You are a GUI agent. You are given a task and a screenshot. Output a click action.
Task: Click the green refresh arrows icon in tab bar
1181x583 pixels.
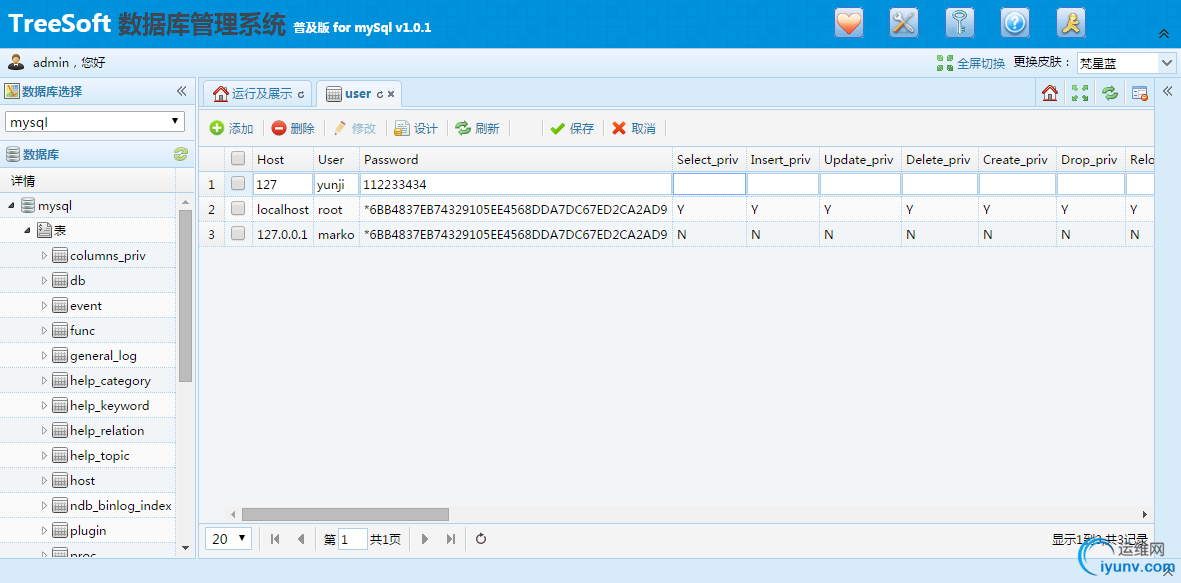coord(1110,93)
